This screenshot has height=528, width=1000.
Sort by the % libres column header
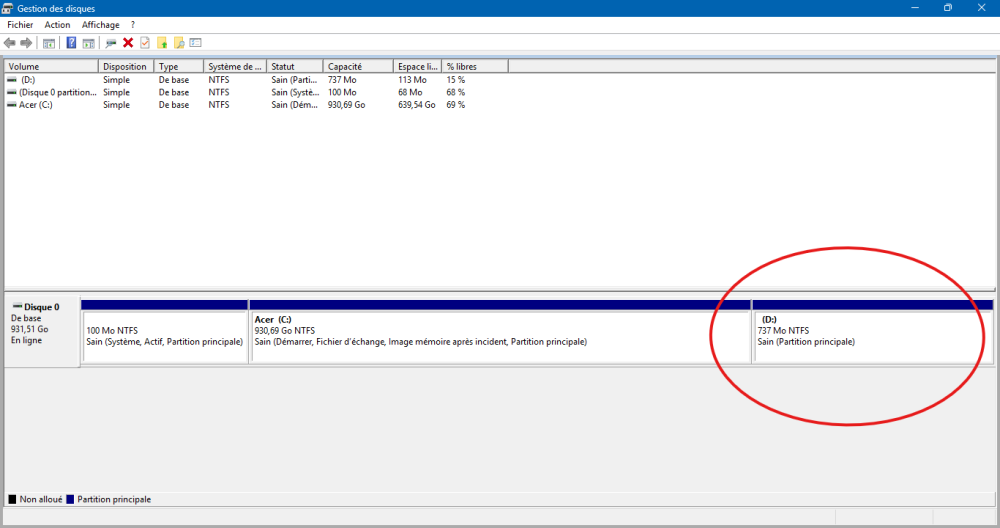[x=475, y=66]
